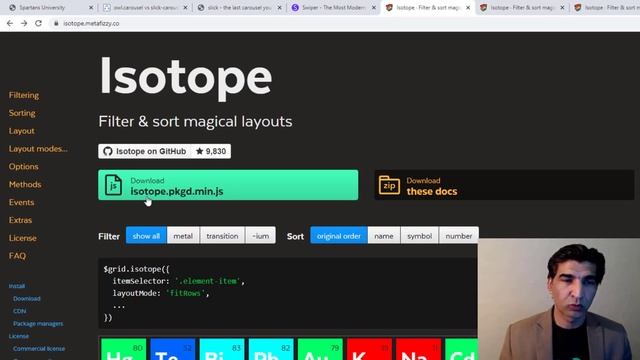Reload the page with refresh icon

[x=38, y=23]
